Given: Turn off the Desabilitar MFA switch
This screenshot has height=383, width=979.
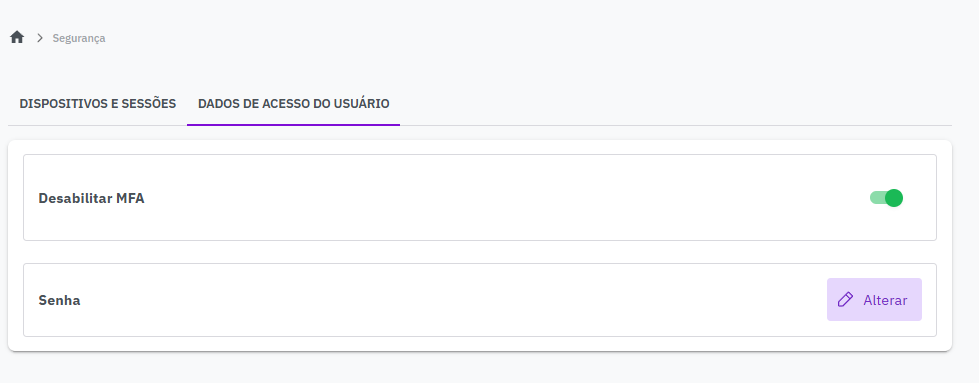Looking at the screenshot, I should click(x=886, y=198).
